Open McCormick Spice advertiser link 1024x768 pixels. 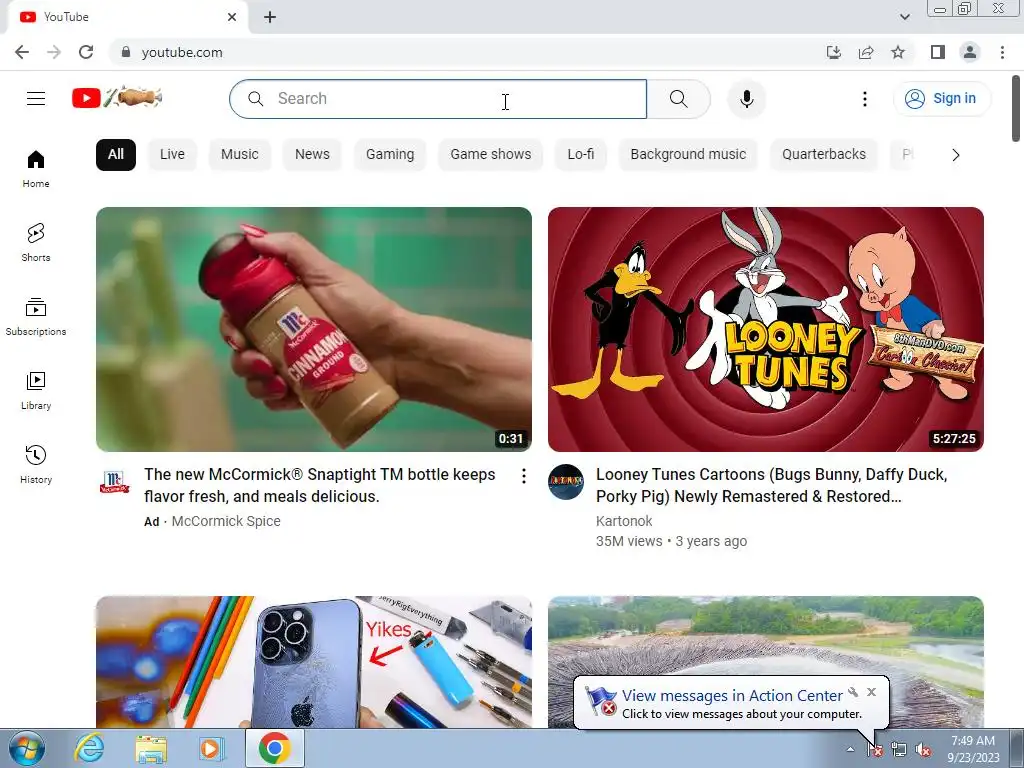(226, 521)
